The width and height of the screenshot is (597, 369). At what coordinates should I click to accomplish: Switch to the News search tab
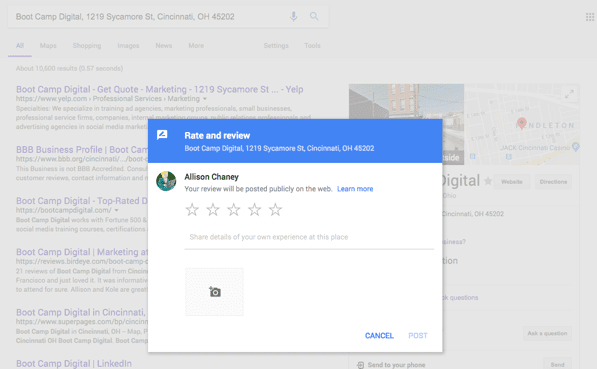pos(164,46)
